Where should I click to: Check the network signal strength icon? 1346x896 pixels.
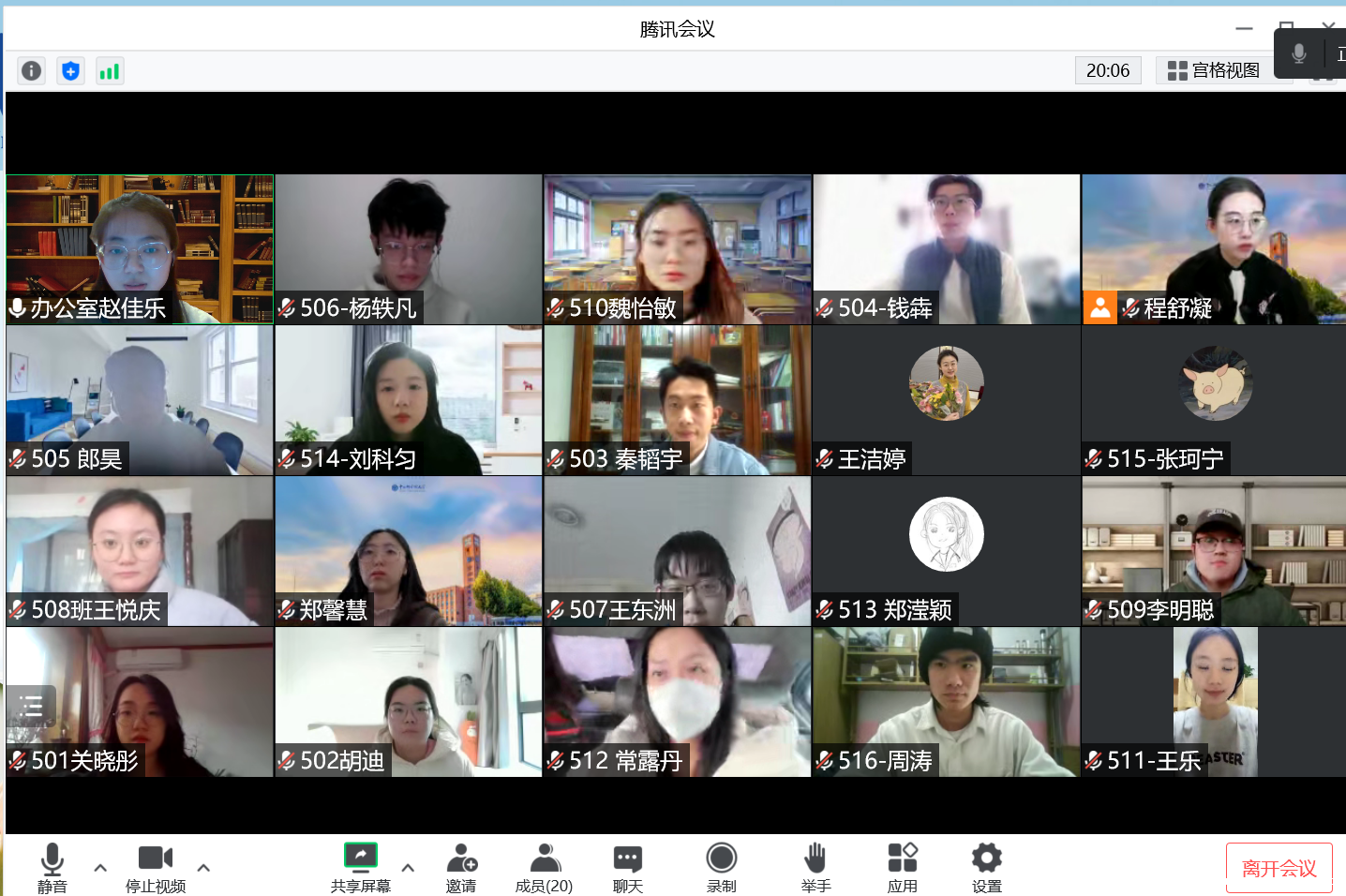pyautogui.click(x=110, y=71)
